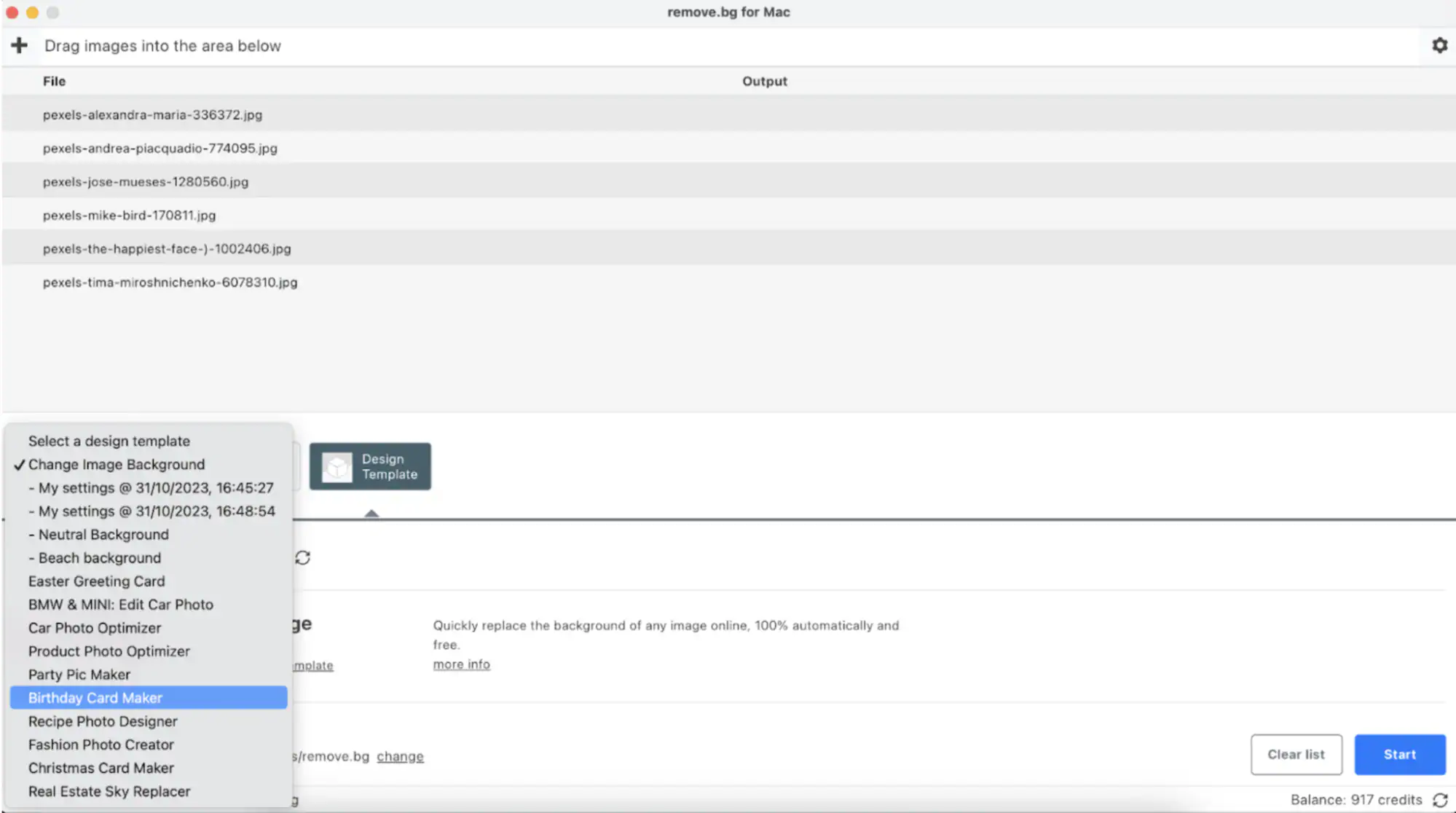Click the change output path link
This screenshot has width=1456, height=813.
point(400,756)
